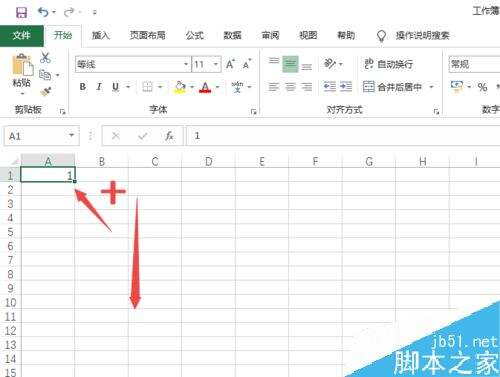Toggle italic formatting
The width and height of the screenshot is (500, 377).
coord(99,87)
